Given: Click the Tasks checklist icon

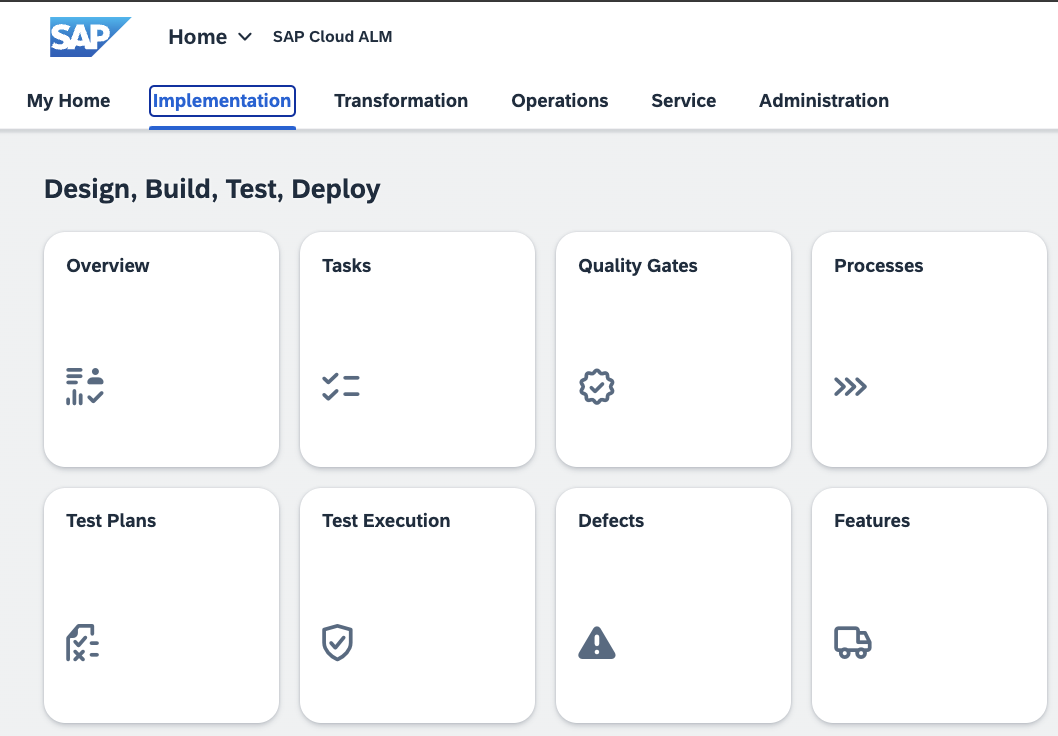Looking at the screenshot, I should pos(341,386).
